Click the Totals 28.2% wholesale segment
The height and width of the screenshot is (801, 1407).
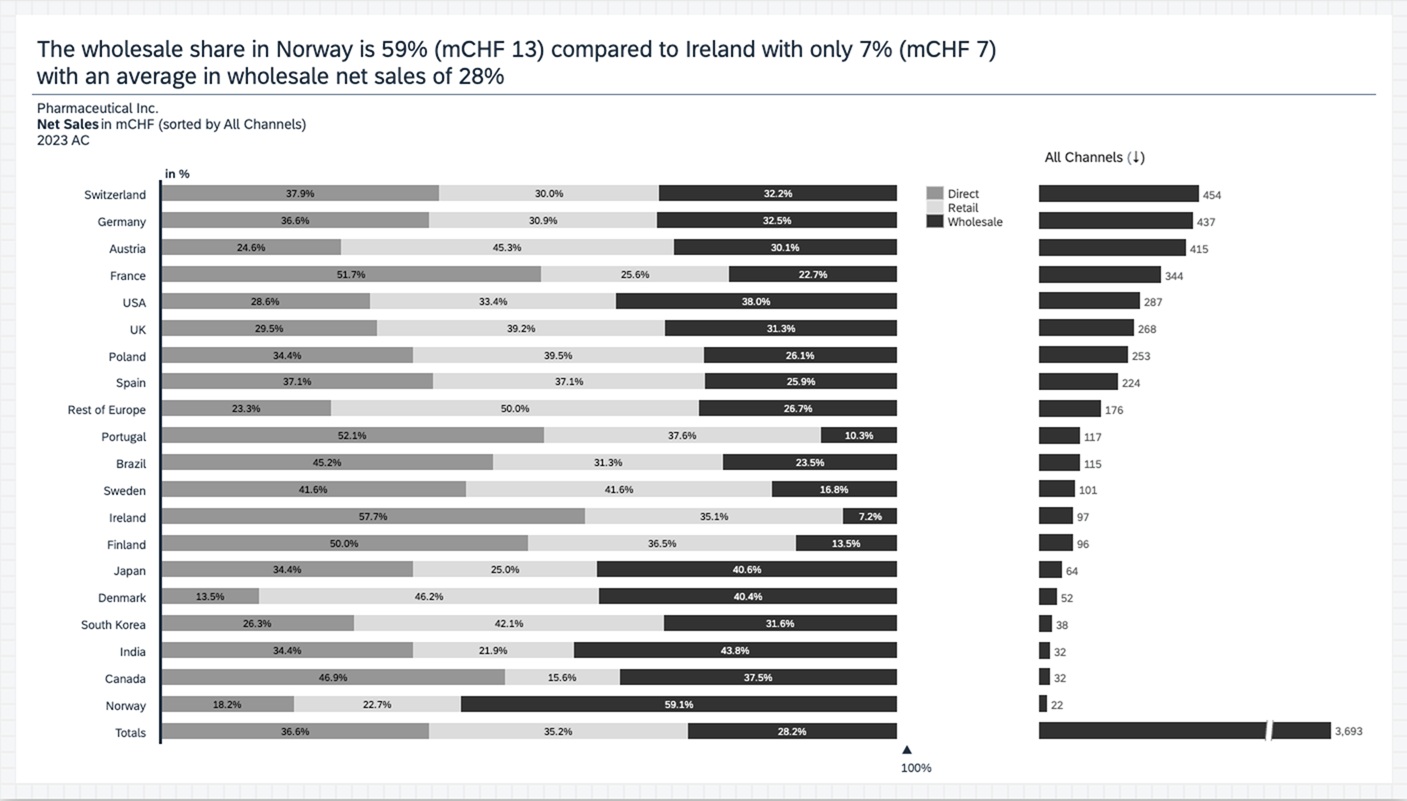(x=791, y=732)
